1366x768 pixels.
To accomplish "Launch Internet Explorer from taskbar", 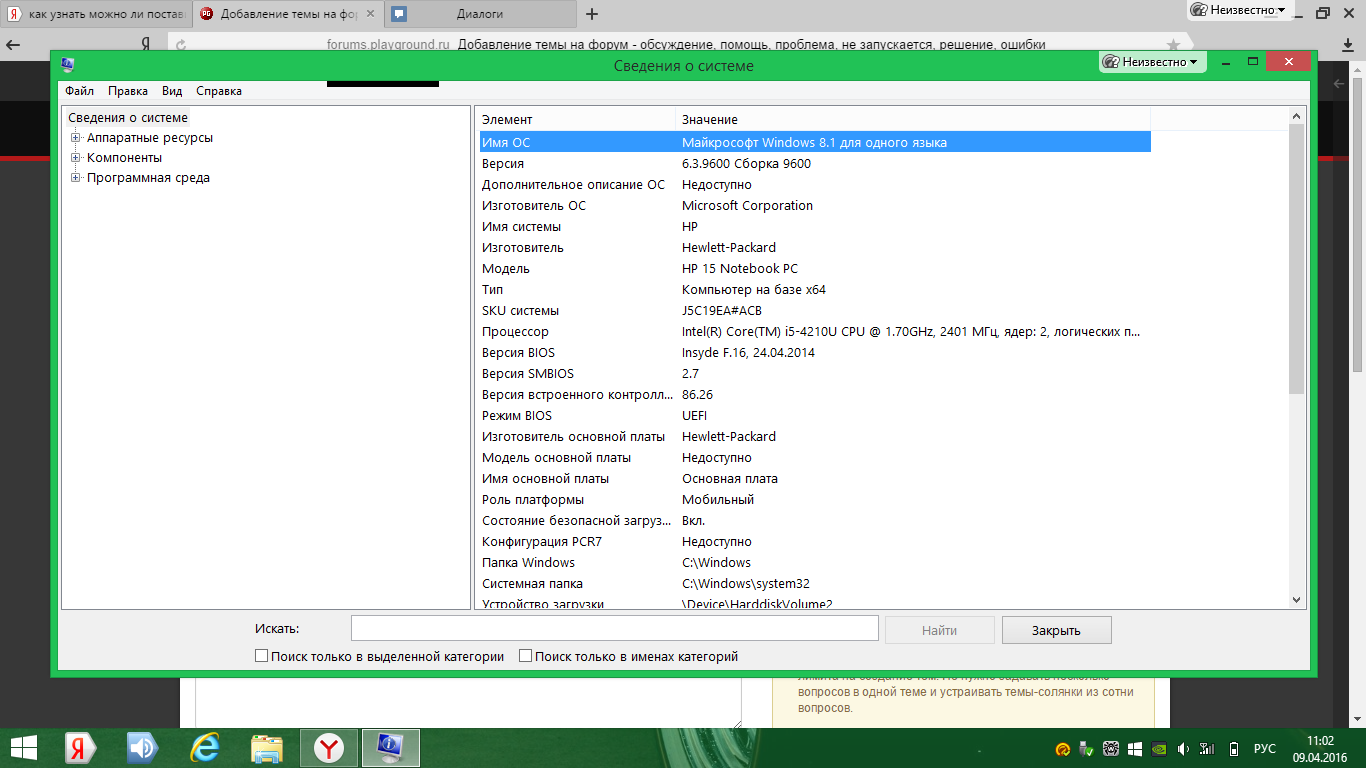I will point(204,748).
